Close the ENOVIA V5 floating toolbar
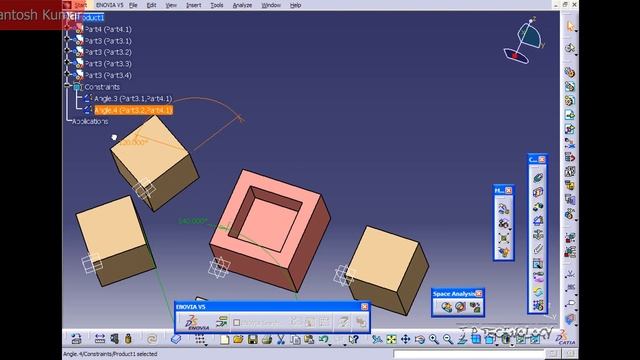 point(364,307)
